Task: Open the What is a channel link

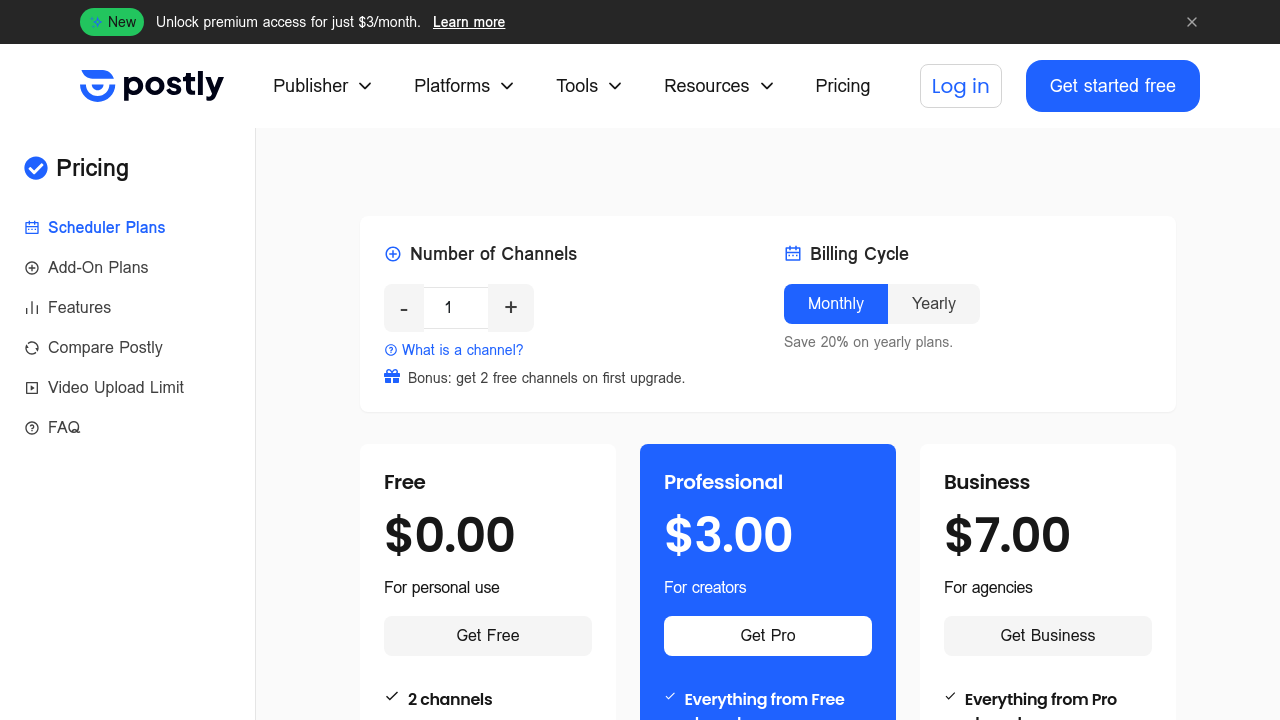Action: pyautogui.click(x=454, y=350)
